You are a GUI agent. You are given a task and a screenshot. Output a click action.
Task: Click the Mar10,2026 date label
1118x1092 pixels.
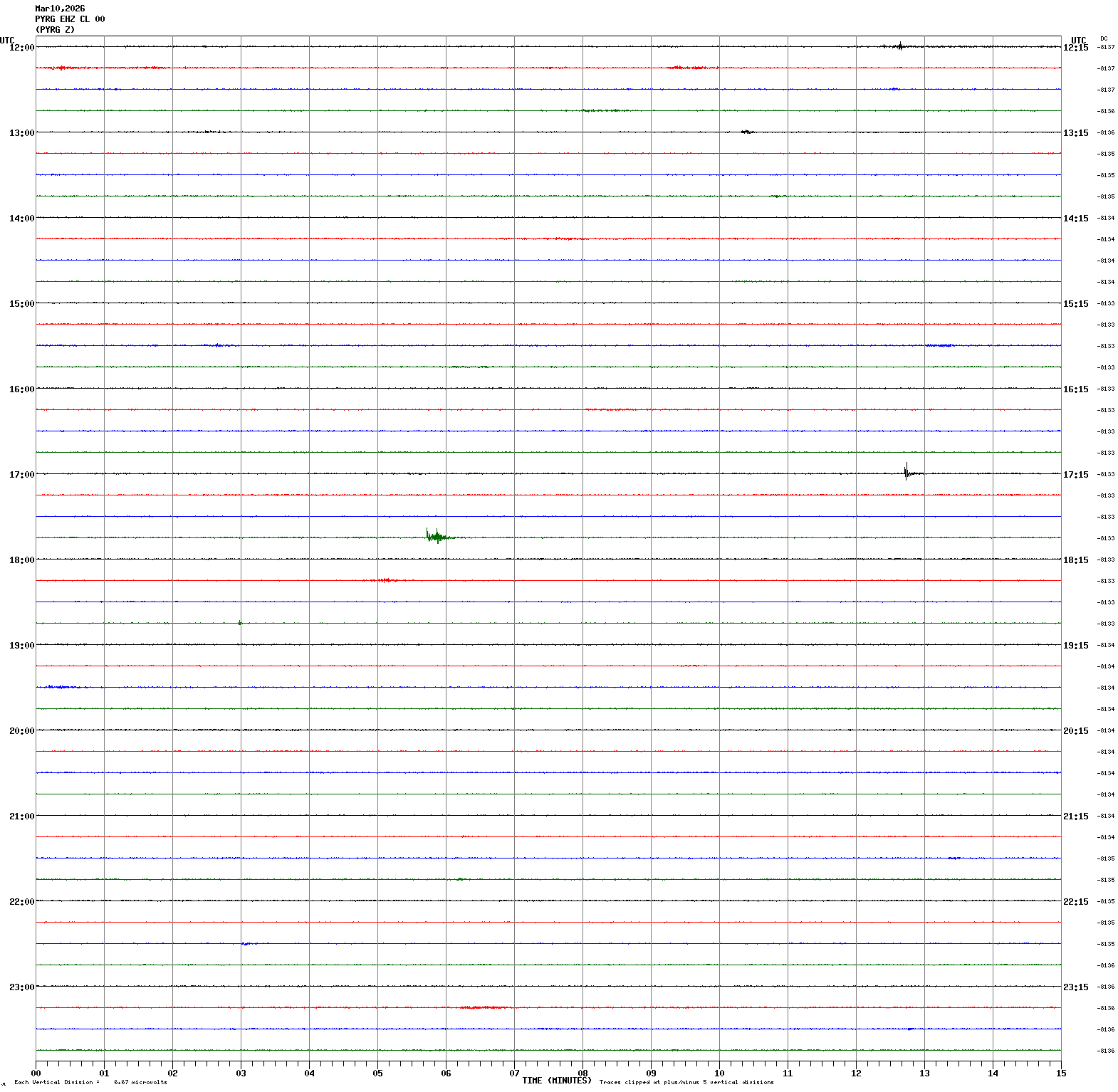(60, 9)
